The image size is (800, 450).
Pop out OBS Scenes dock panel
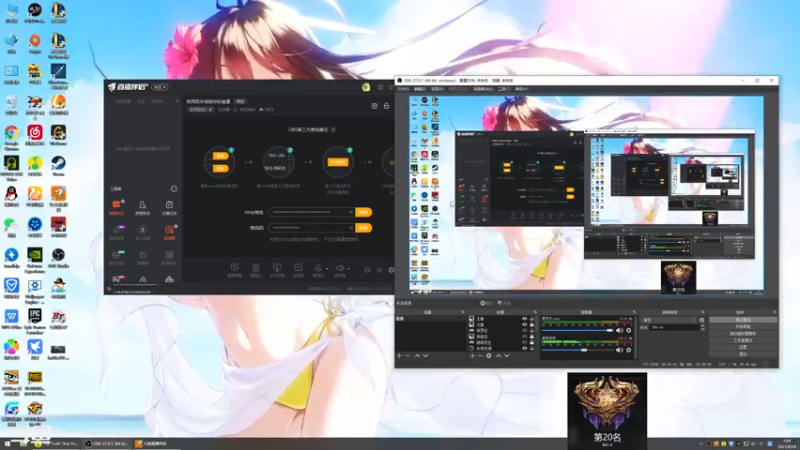463,312
